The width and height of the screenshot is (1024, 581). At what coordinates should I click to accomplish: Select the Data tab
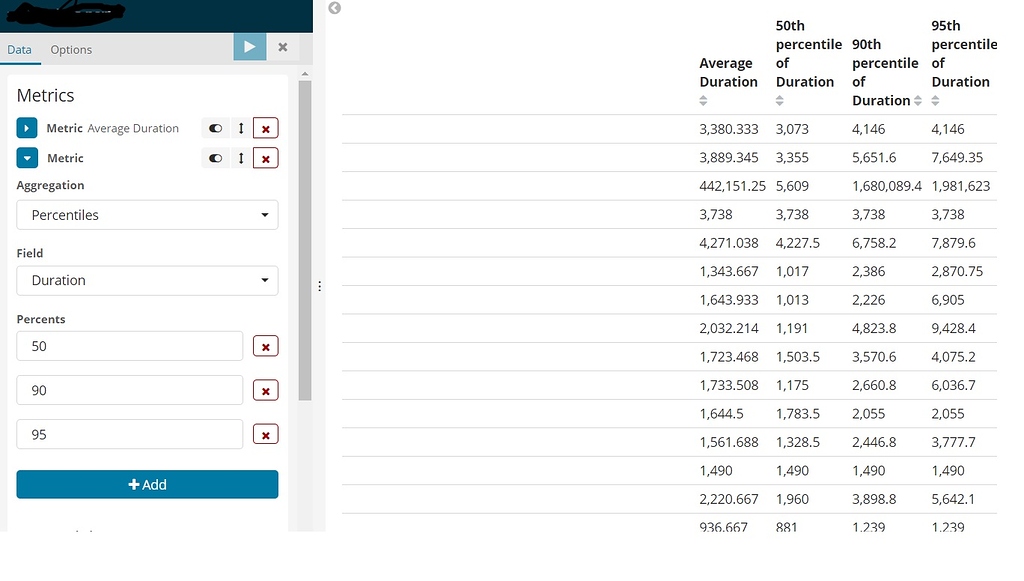point(19,49)
